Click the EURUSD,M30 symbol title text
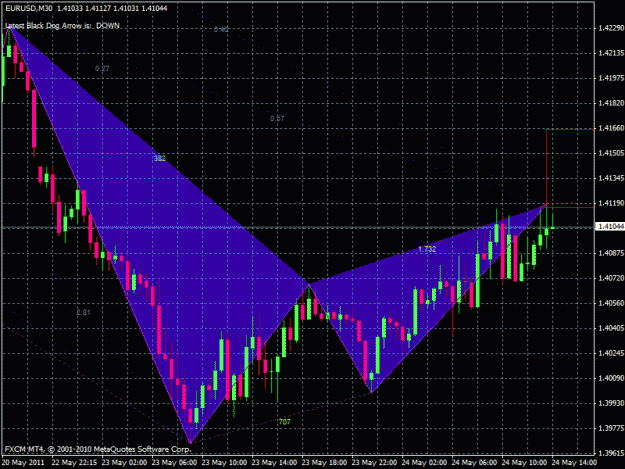 [29, 8]
